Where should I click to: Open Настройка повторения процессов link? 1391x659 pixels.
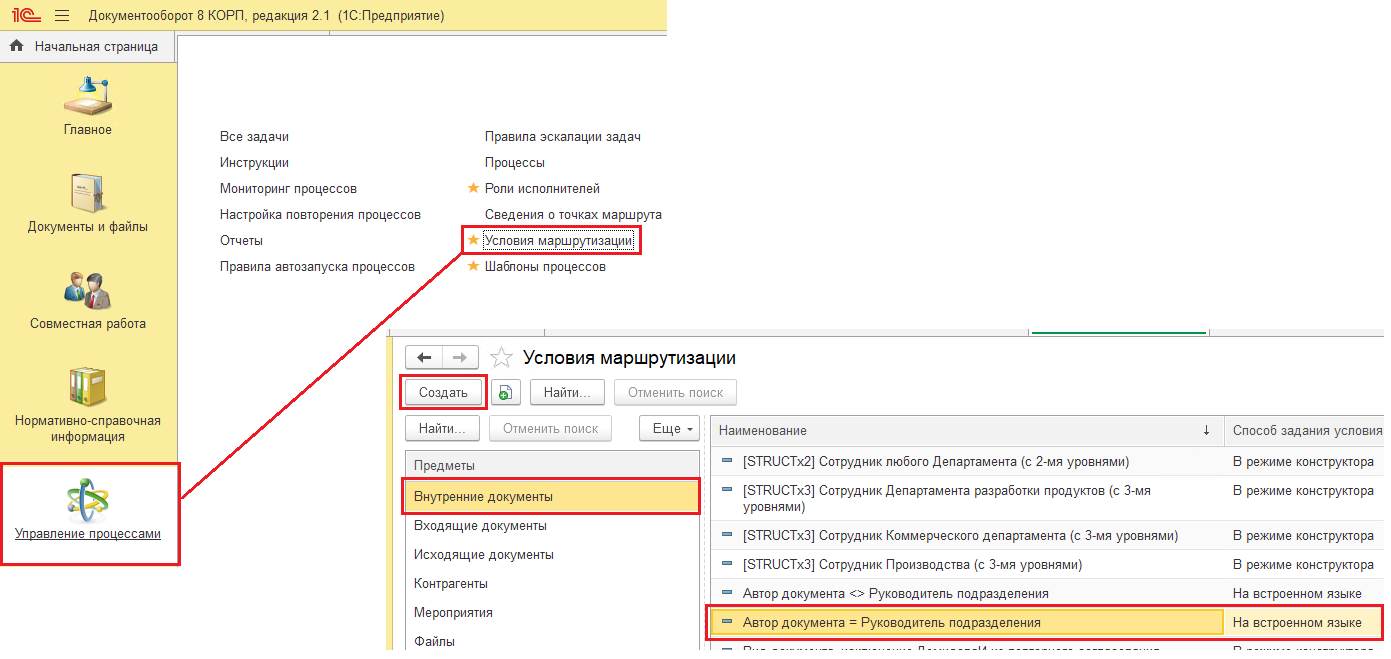click(320, 214)
